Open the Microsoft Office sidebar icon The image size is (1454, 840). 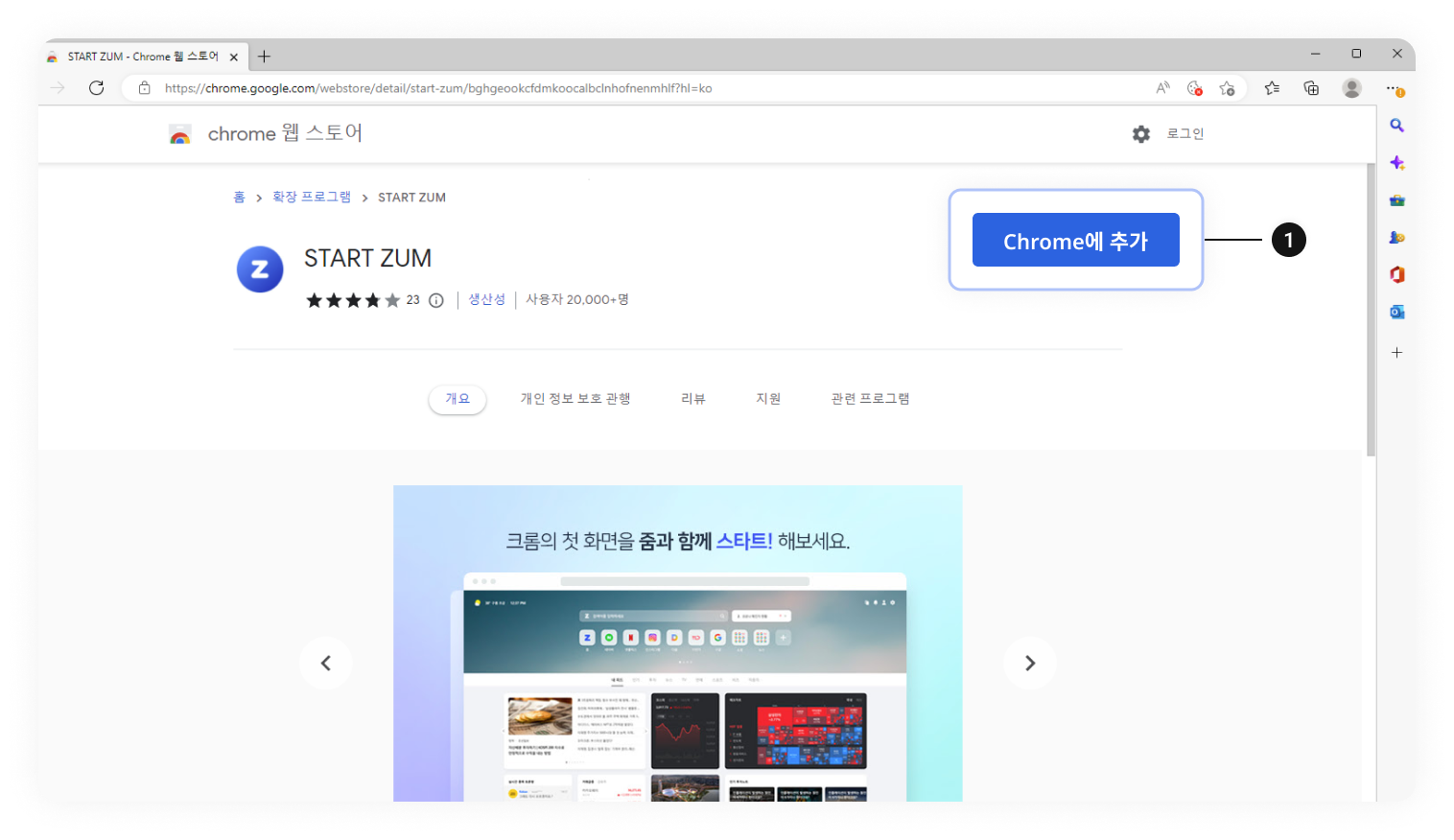pyautogui.click(x=1396, y=274)
